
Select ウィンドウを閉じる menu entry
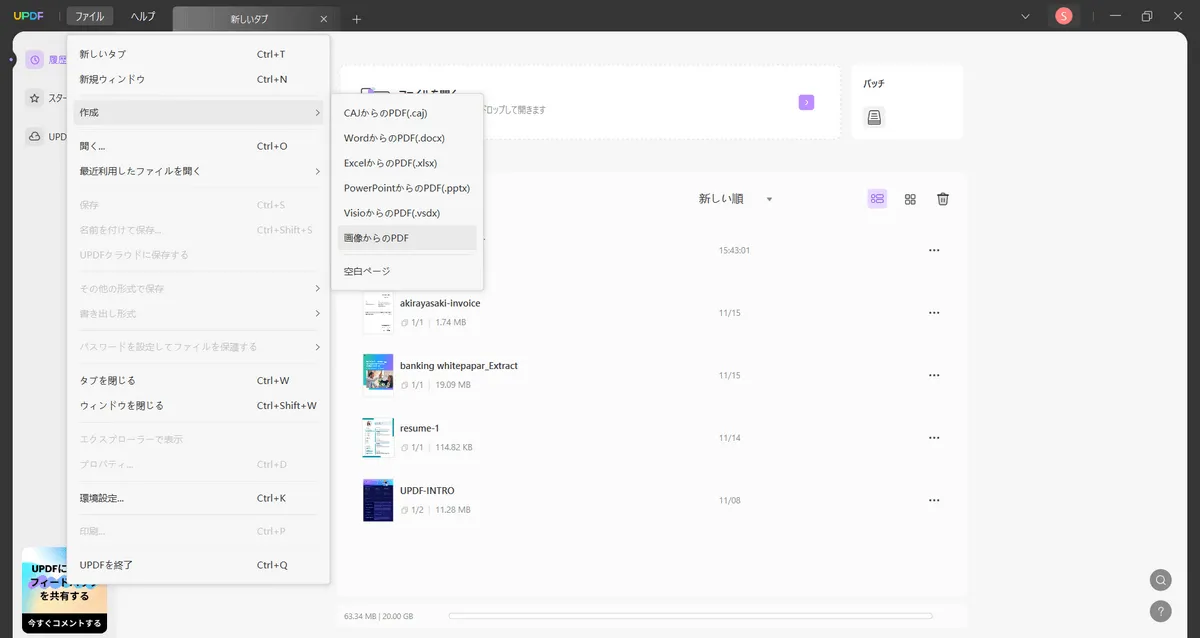point(198,406)
